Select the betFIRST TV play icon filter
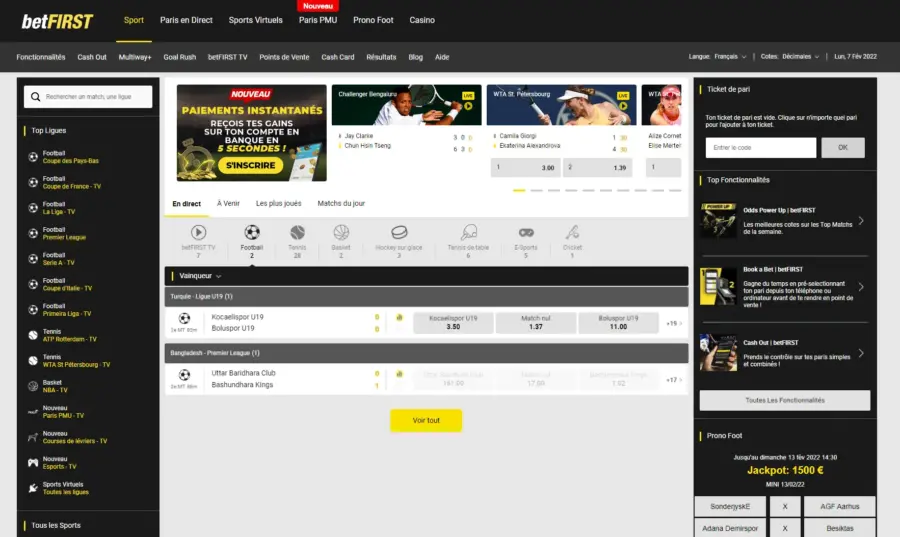Viewport: 900px width, 537px height. pyautogui.click(x=198, y=232)
